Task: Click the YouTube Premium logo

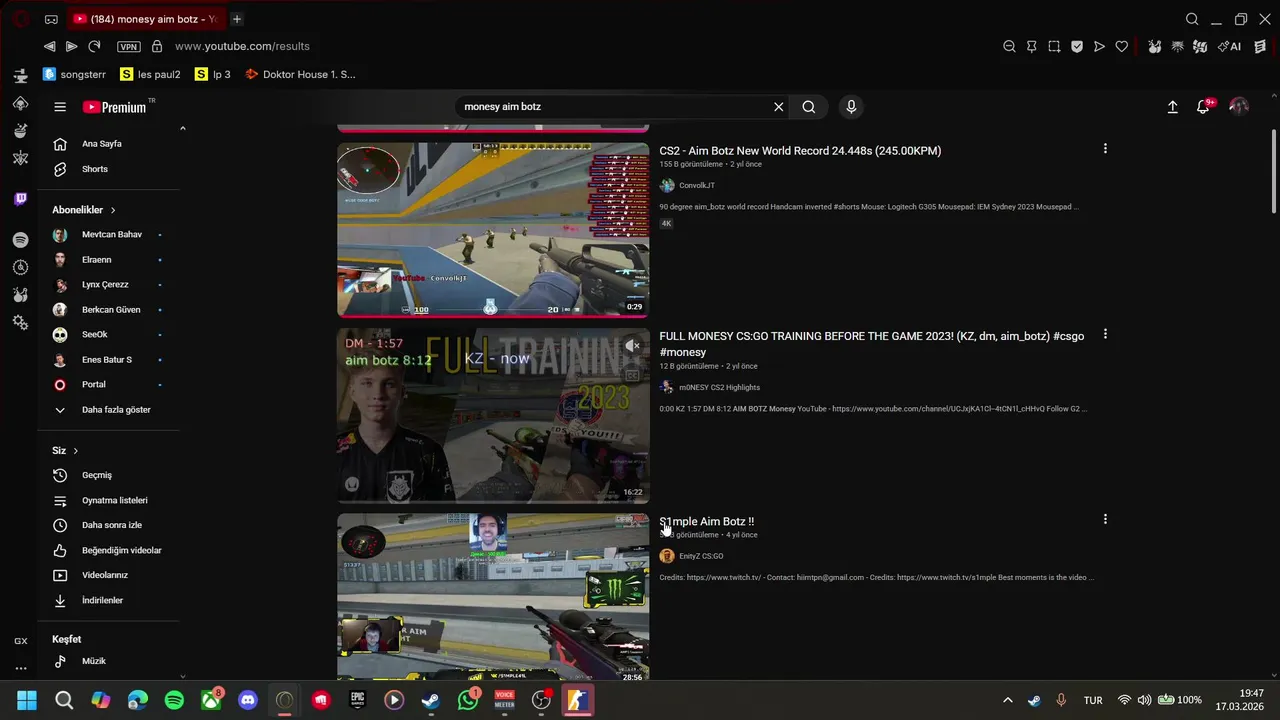Action: (x=115, y=107)
